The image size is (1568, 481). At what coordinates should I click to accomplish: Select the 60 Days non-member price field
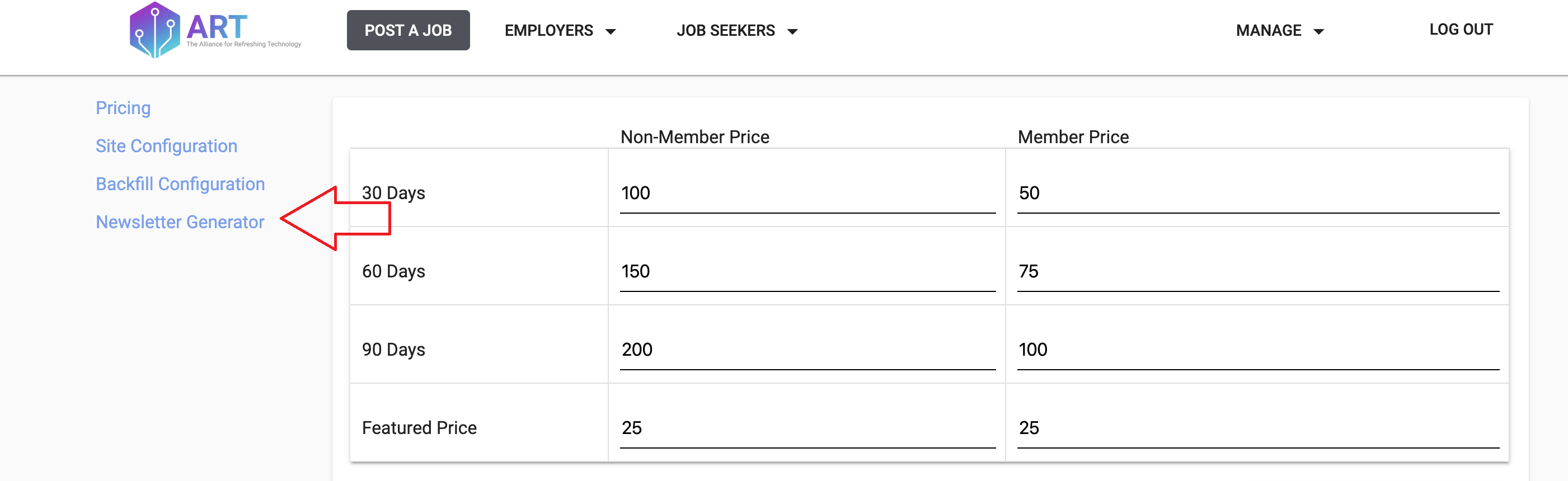[x=808, y=272]
